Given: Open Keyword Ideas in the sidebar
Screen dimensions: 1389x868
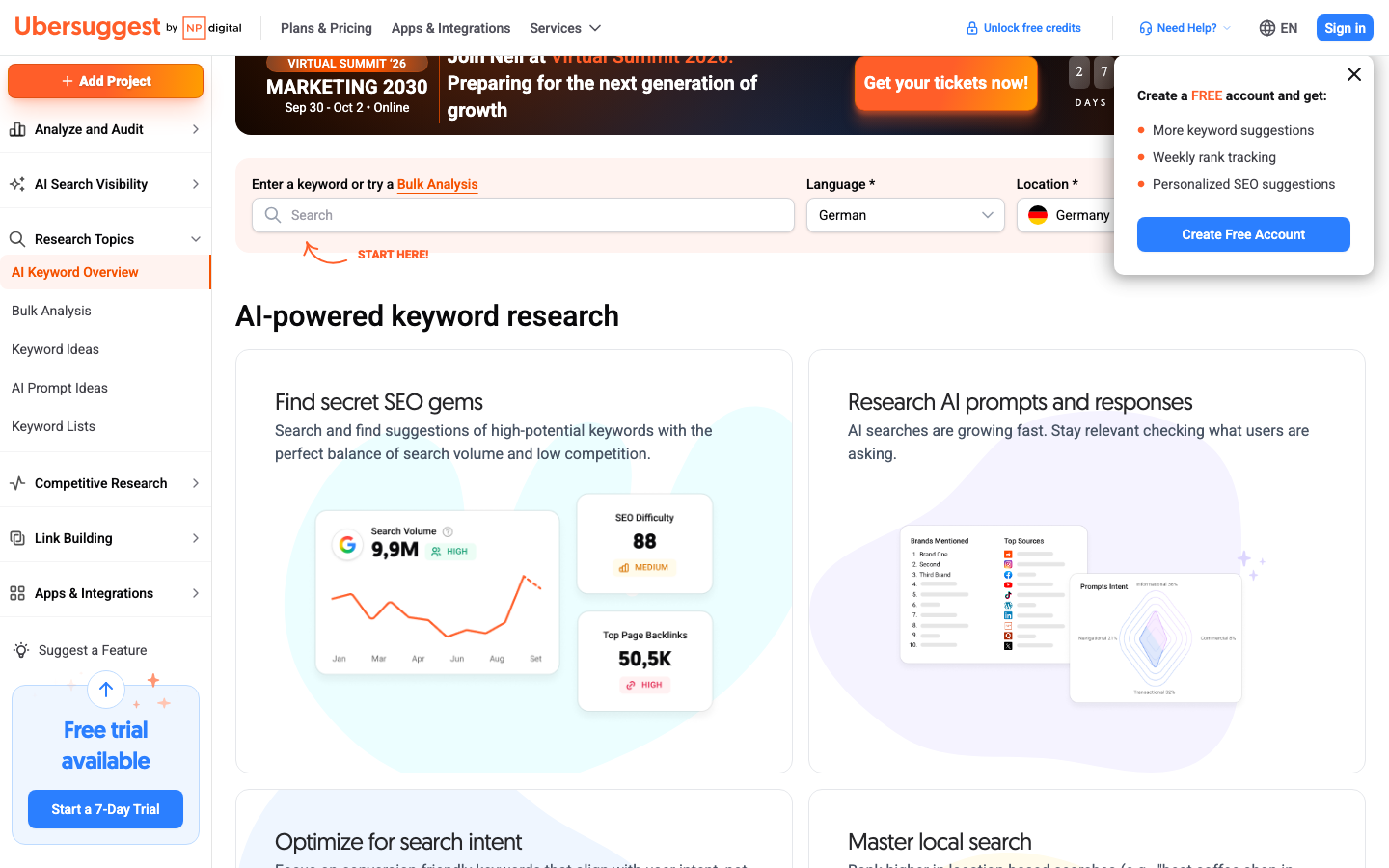Looking at the screenshot, I should click(x=55, y=349).
